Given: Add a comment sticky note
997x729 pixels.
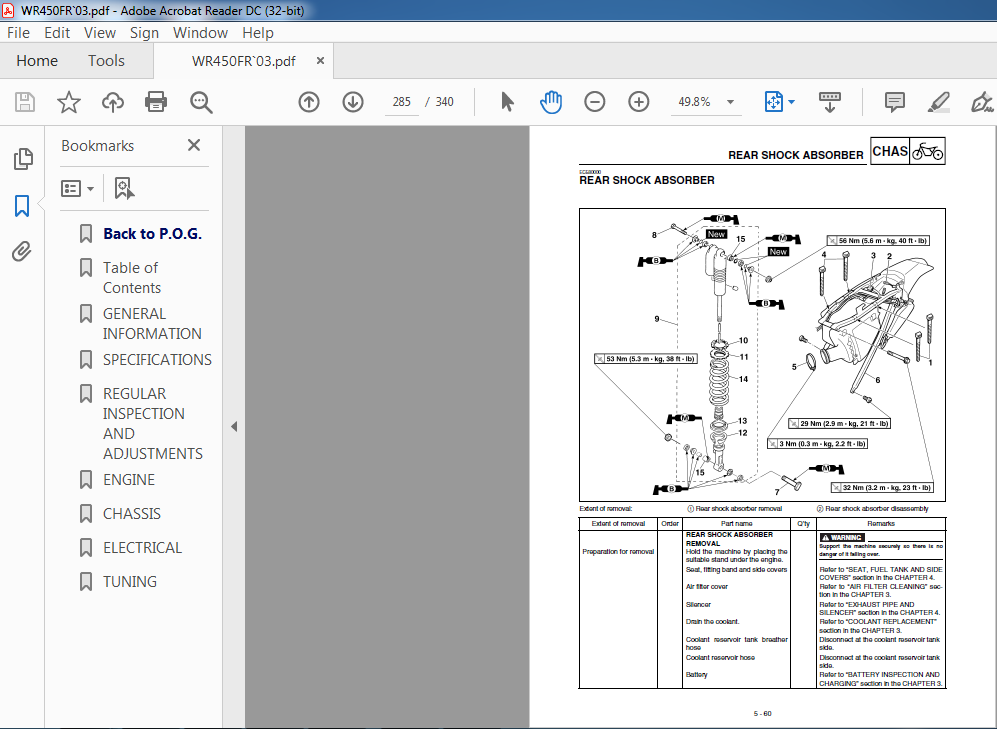Looking at the screenshot, I should click(895, 102).
